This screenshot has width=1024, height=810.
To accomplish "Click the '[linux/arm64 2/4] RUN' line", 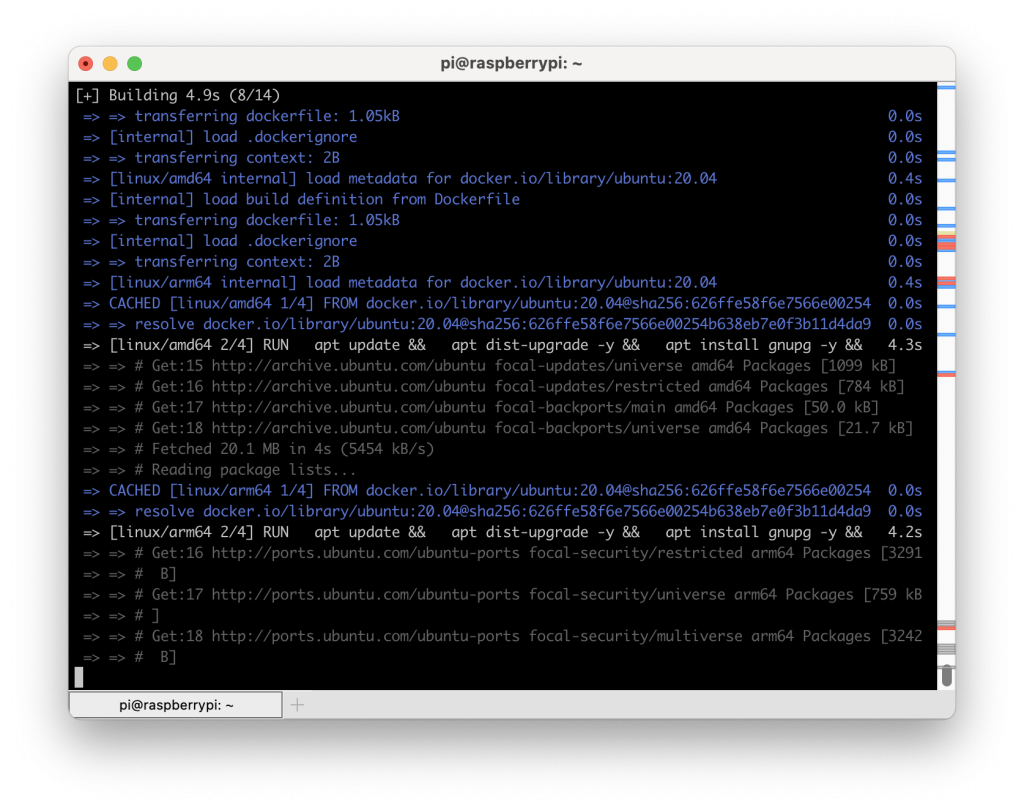I will click(x=200, y=532).
